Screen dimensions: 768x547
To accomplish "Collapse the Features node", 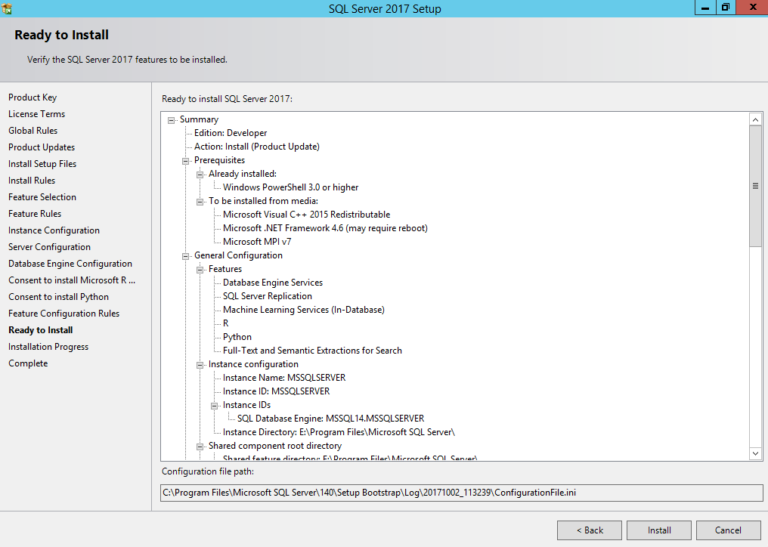I will click(x=200, y=269).
